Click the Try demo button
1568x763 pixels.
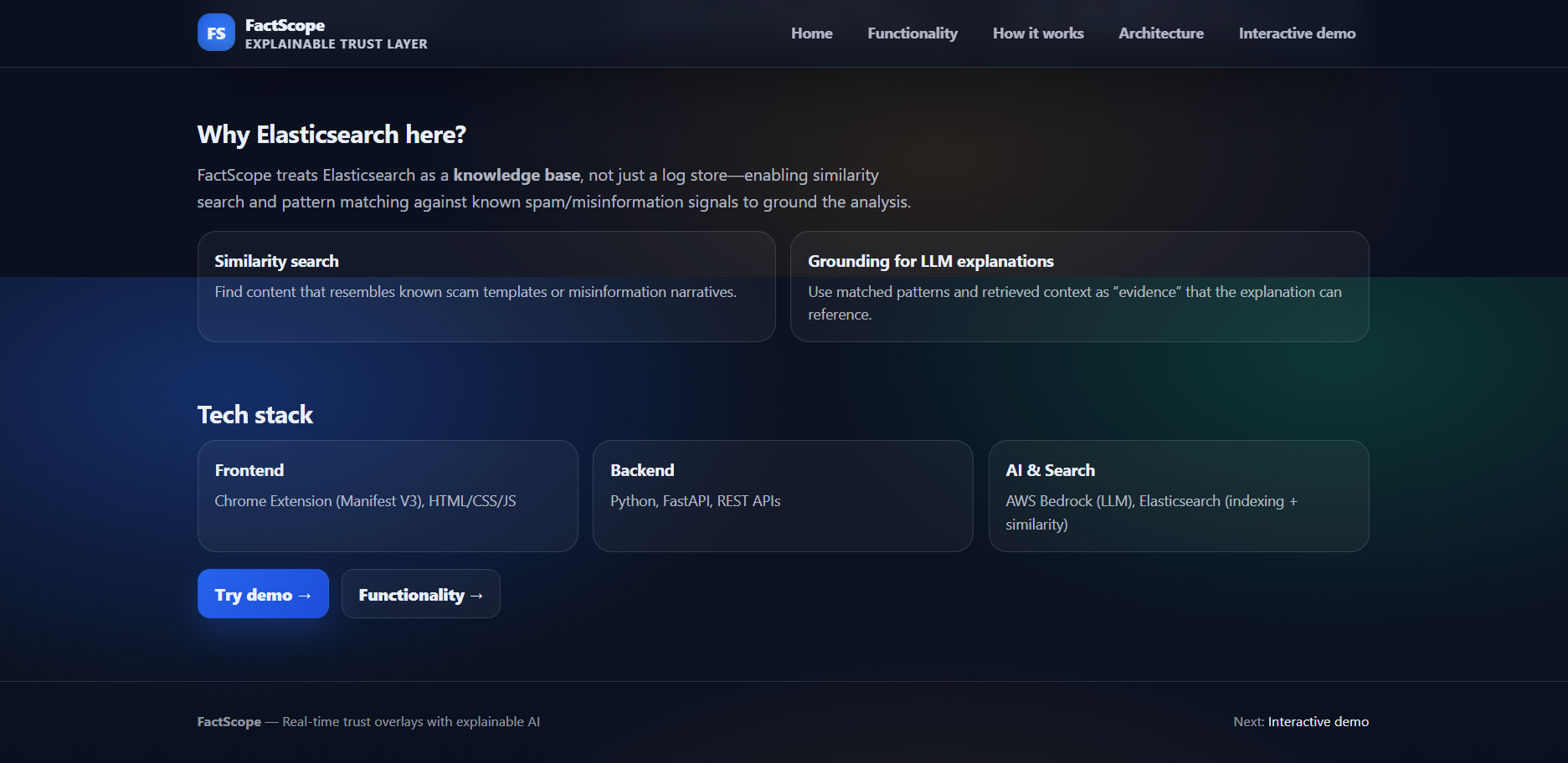coord(263,594)
